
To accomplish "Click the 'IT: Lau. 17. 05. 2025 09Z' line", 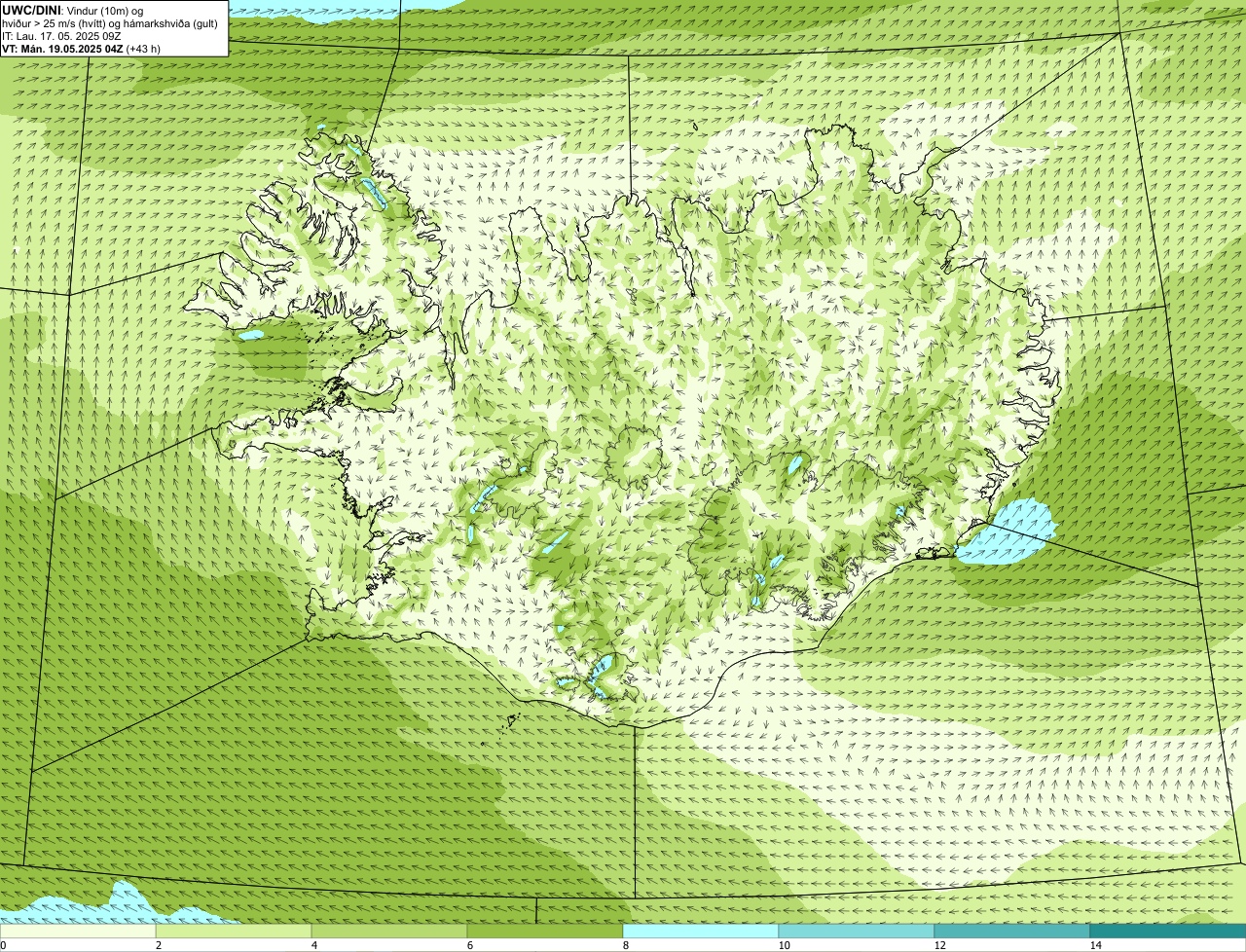I will (61, 36).
